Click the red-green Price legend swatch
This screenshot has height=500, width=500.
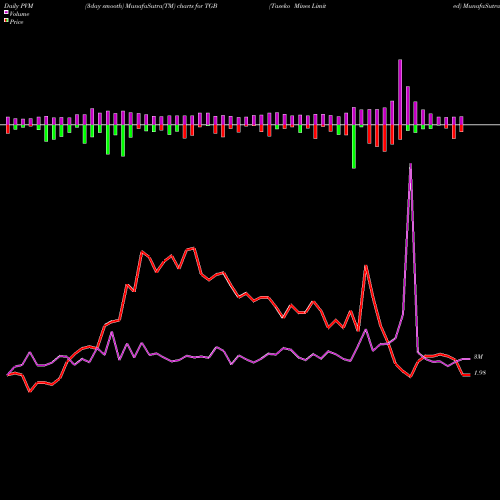(x=6, y=21)
